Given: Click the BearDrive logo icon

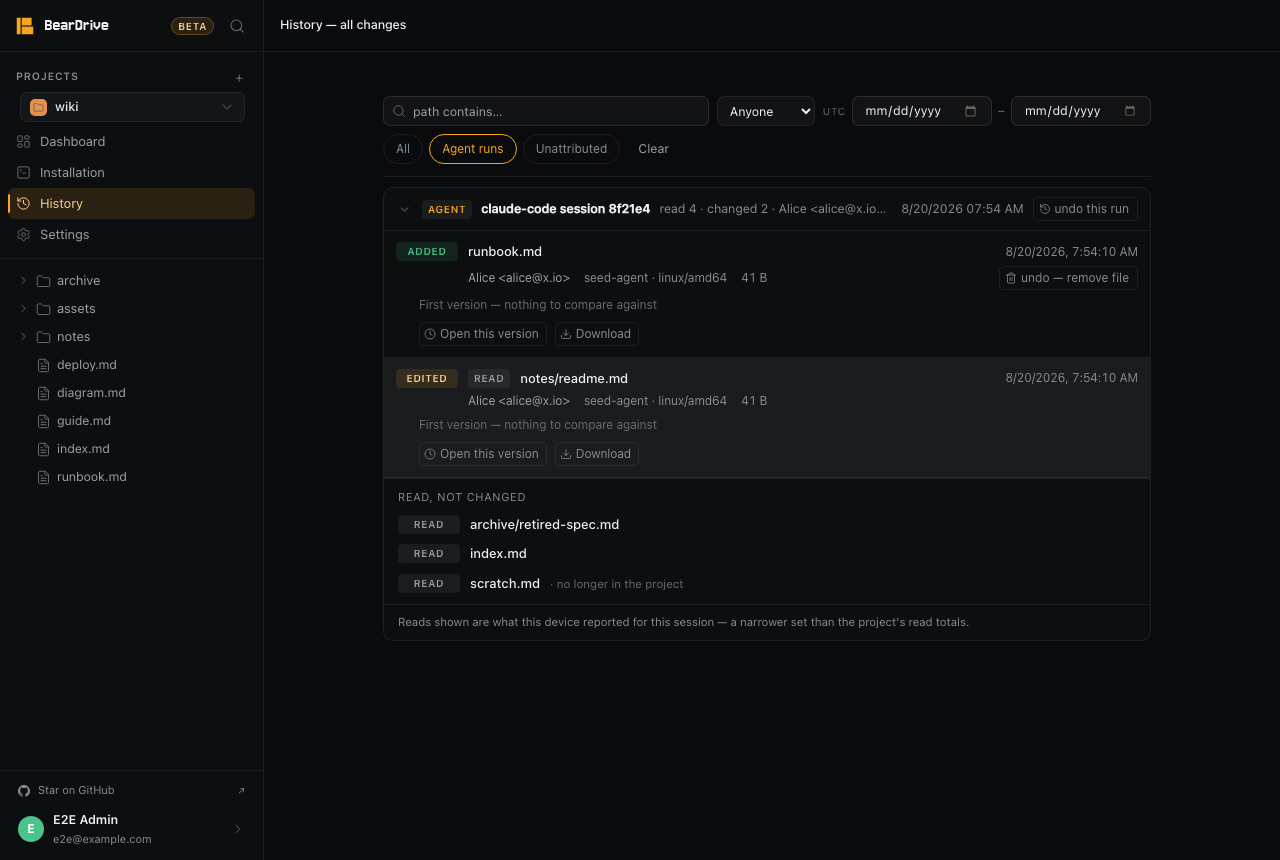Looking at the screenshot, I should [x=25, y=26].
